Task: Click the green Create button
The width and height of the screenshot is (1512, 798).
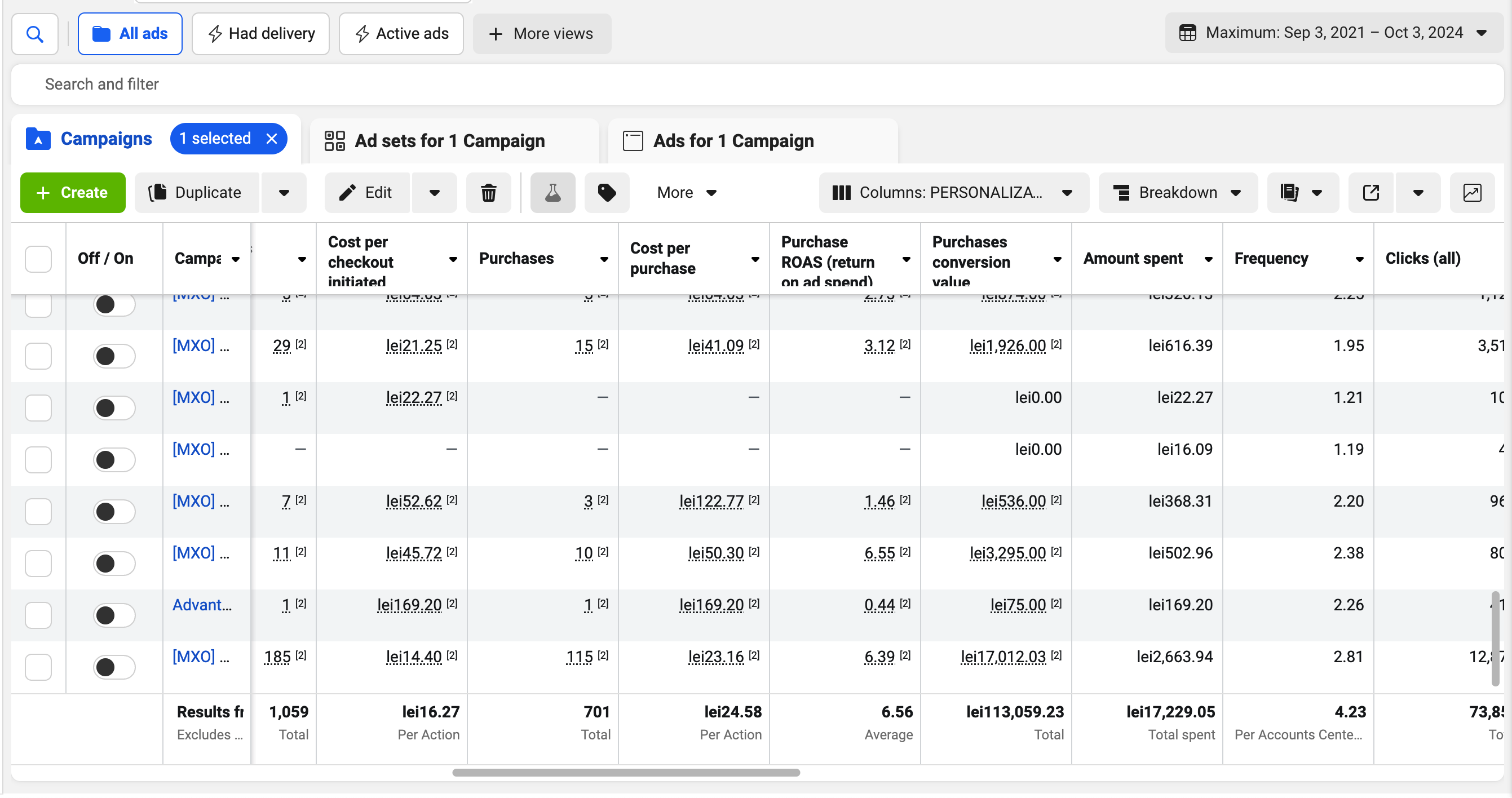Action: pyautogui.click(x=73, y=193)
